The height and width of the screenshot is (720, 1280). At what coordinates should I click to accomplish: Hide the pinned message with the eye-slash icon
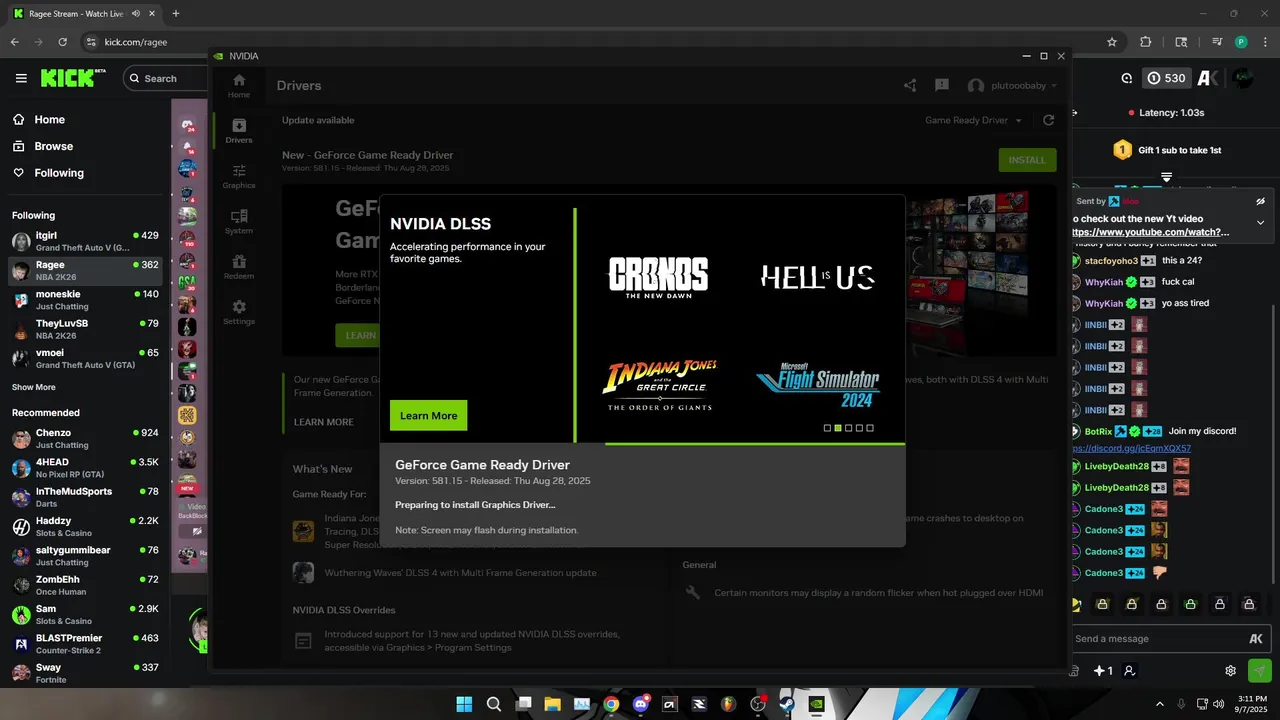click(x=1260, y=201)
